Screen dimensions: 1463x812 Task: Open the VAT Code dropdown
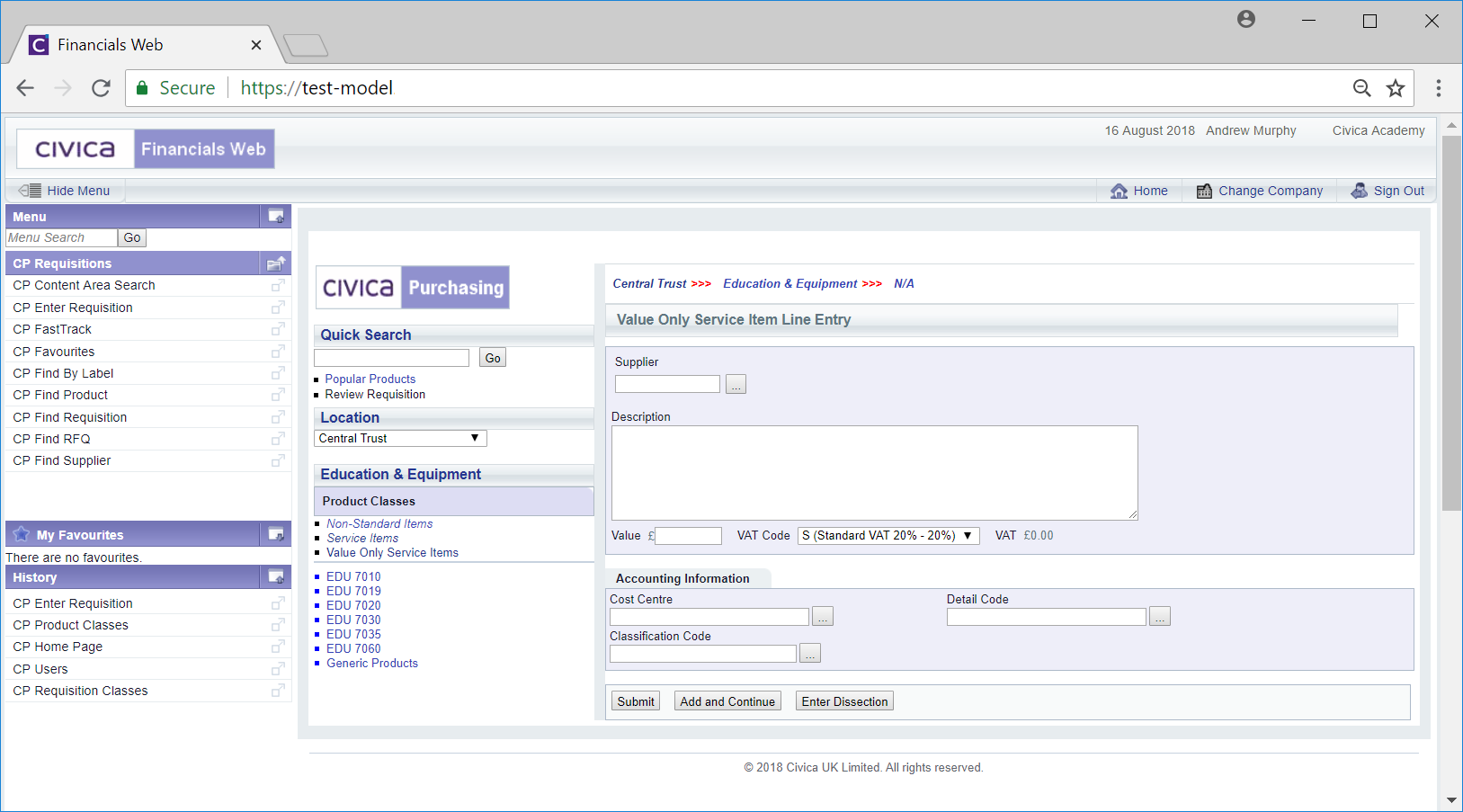888,535
